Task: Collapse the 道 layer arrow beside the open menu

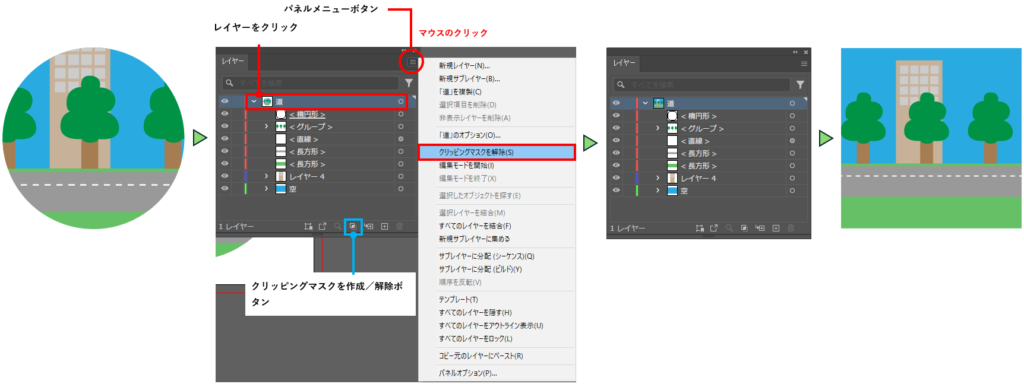Action: [x=254, y=102]
